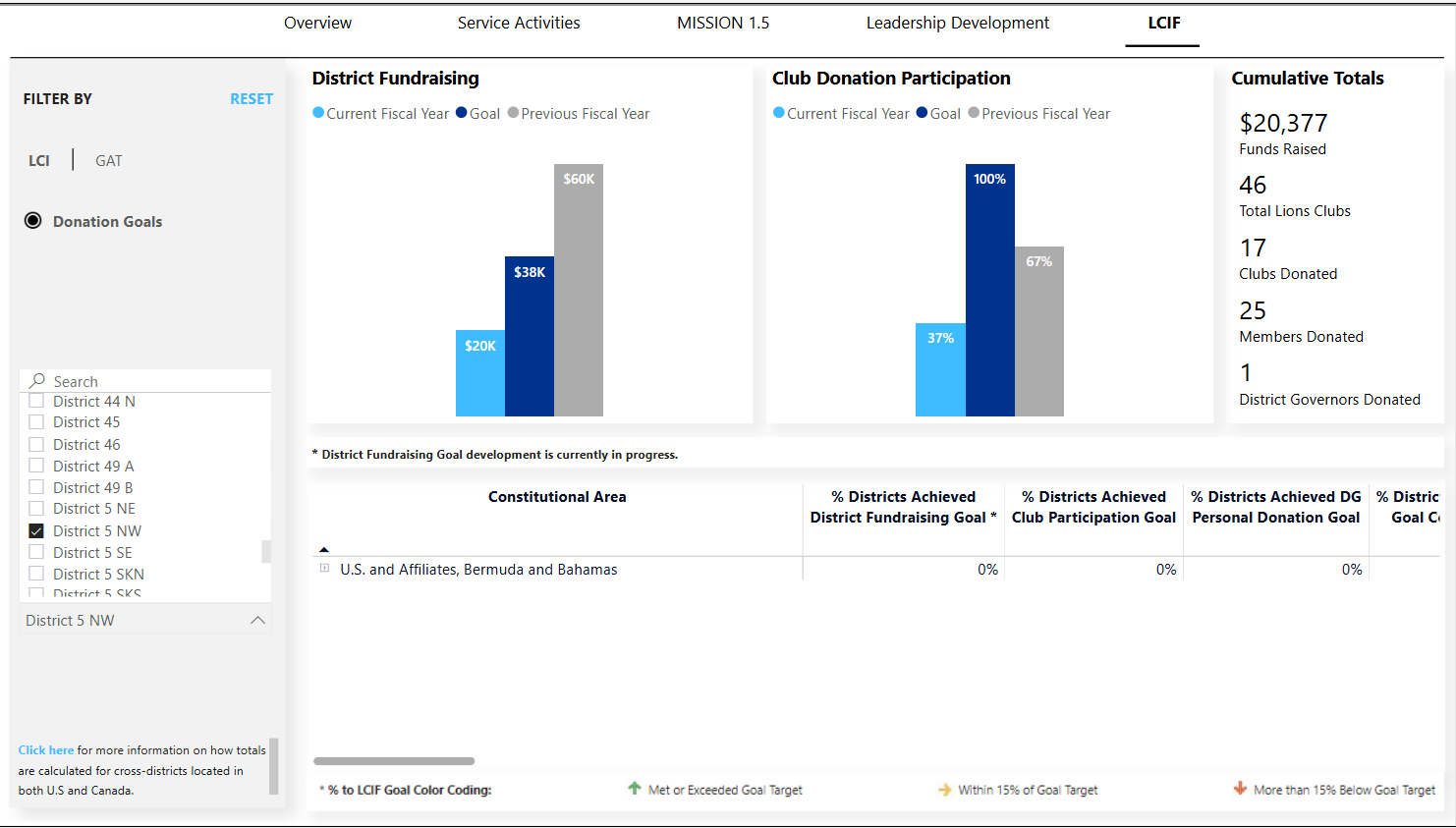The image size is (1456, 828).
Task: Click the 17 Clubs Donated value
Action: pyautogui.click(x=1253, y=248)
